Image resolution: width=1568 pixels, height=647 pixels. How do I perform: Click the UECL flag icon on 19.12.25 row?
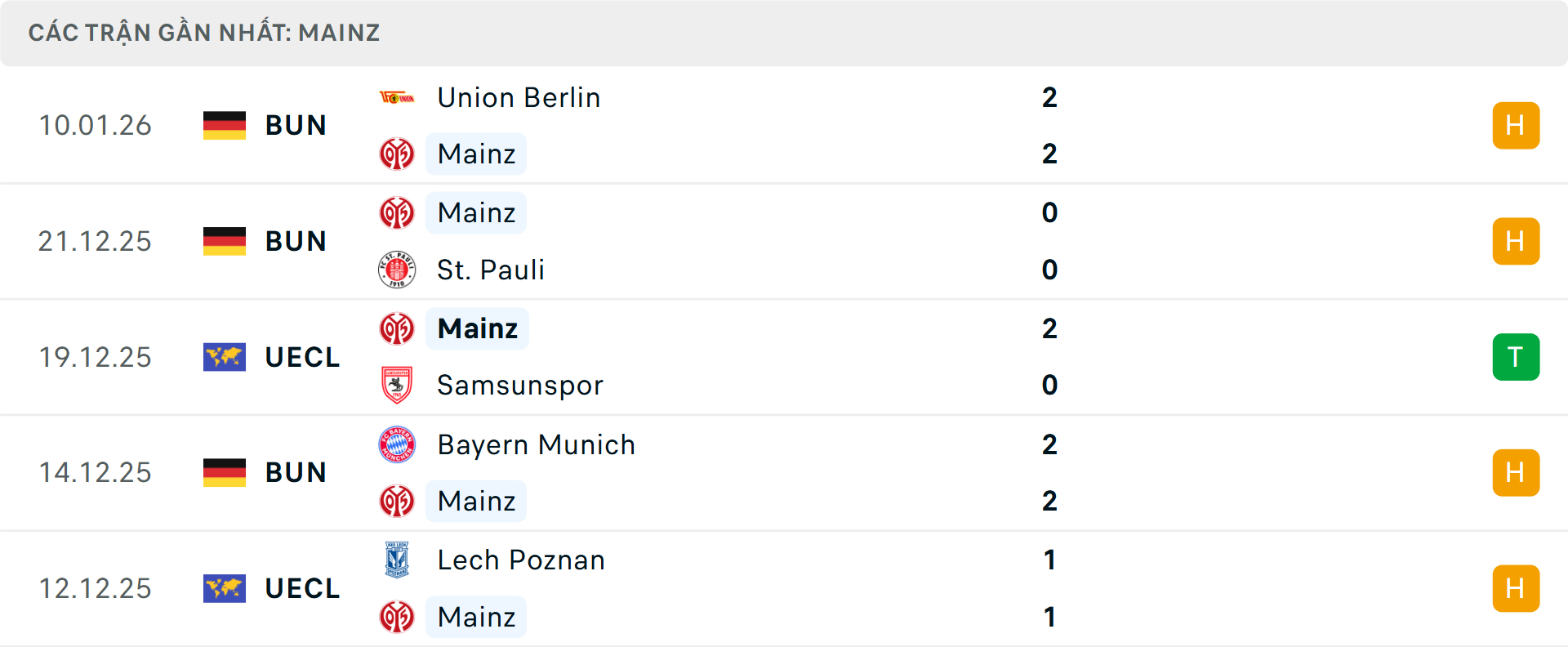(225, 357)
